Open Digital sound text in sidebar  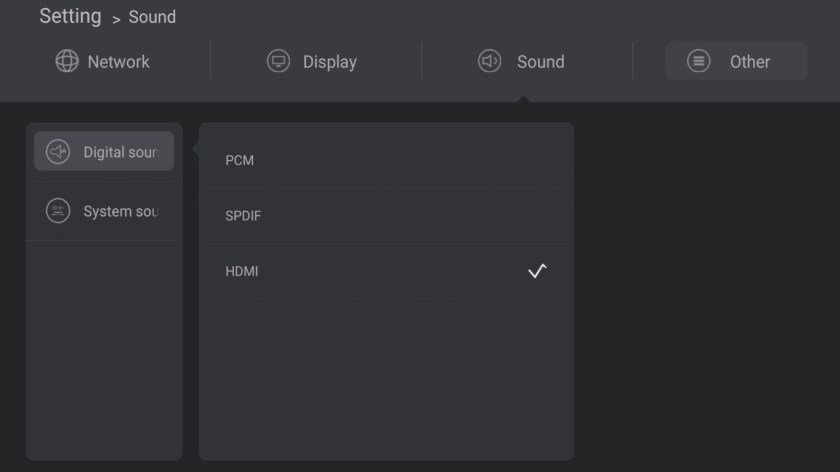click(121, 152)
